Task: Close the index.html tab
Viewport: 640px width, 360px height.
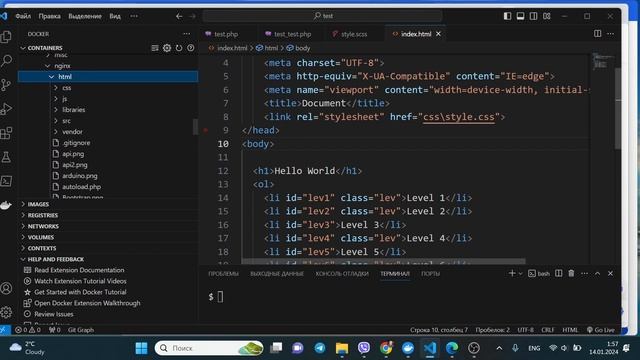Action: 438,34
